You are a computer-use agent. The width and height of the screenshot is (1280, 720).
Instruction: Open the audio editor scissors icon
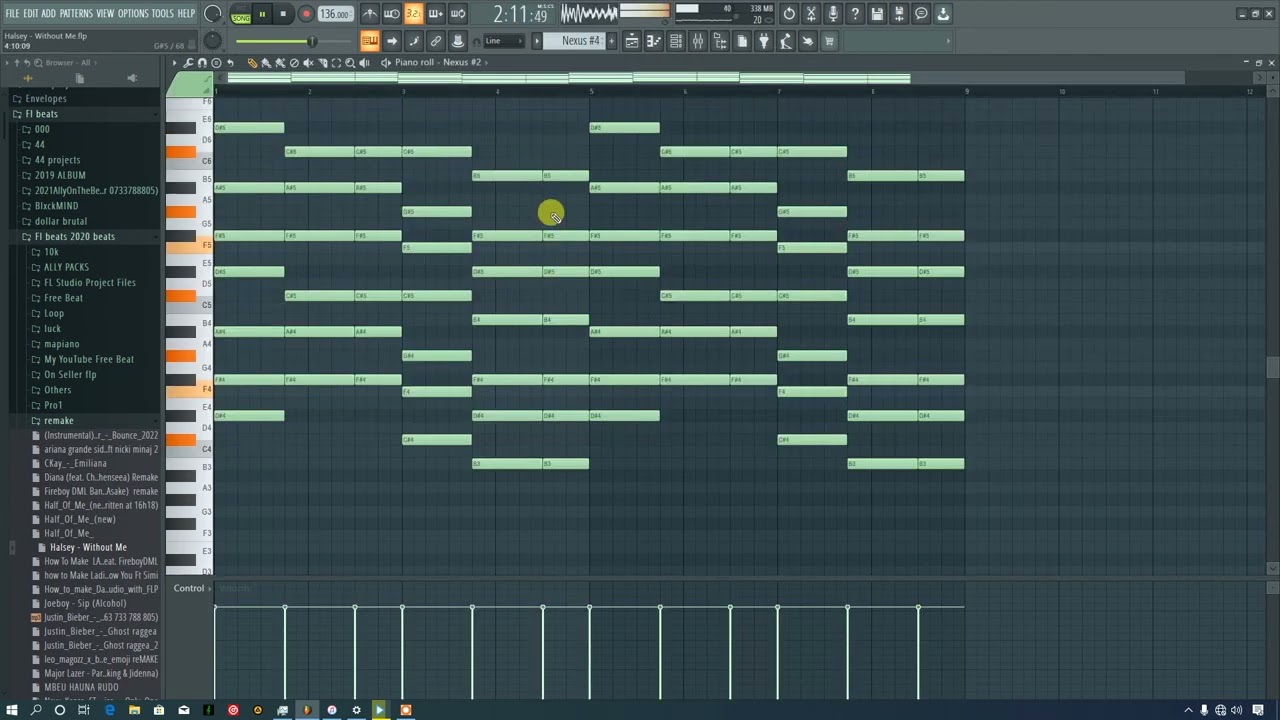811,14
